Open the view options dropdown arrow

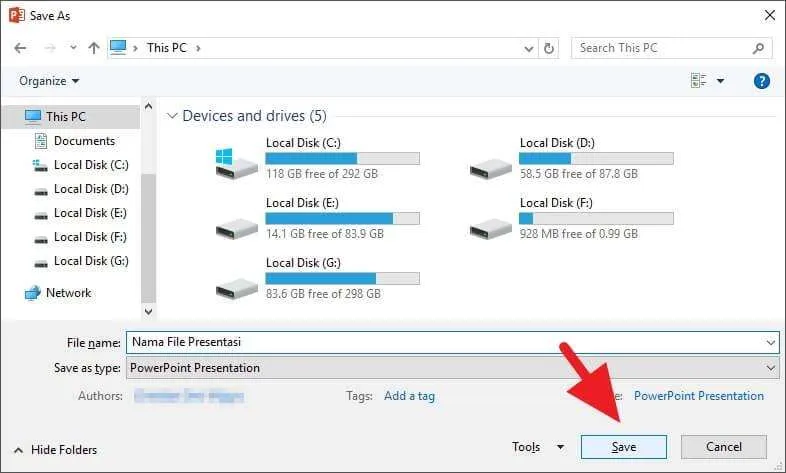pyautogui.click(x=720, y=81)
